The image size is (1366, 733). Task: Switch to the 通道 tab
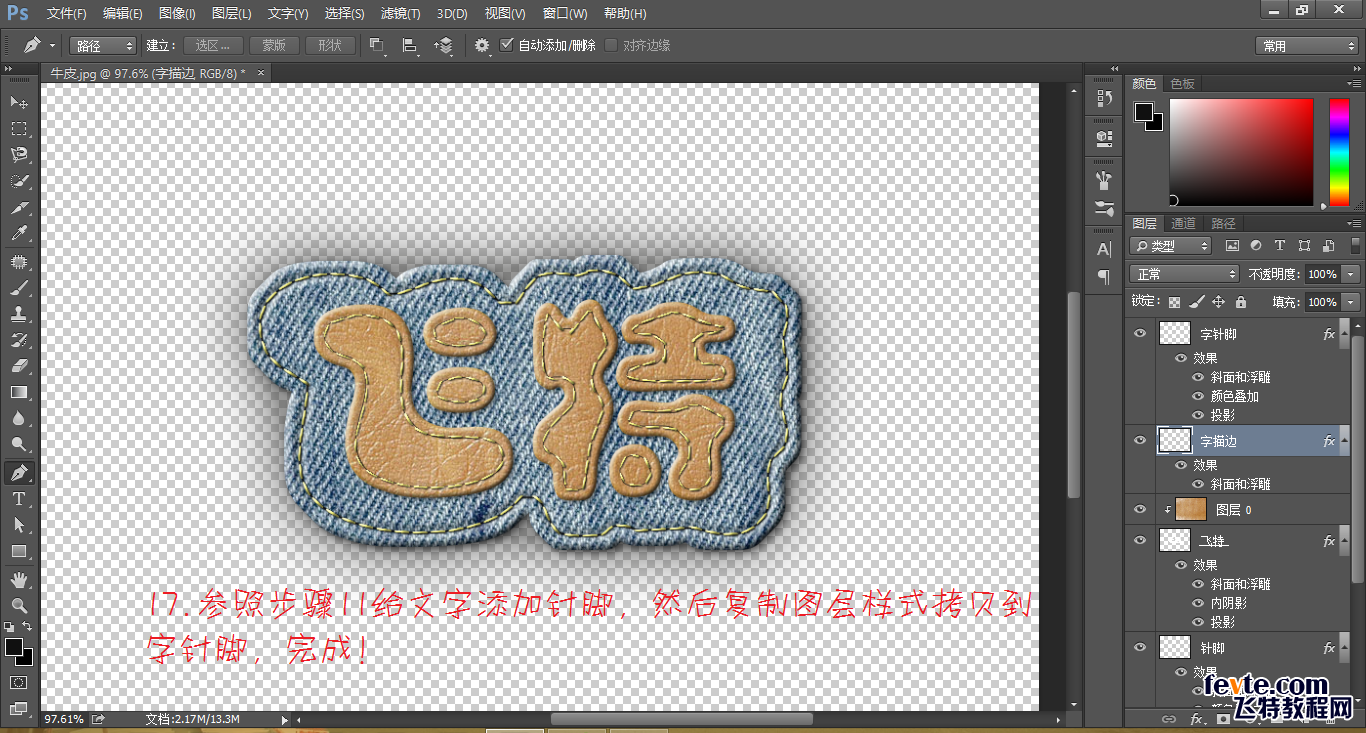[x=1183, y=223]
